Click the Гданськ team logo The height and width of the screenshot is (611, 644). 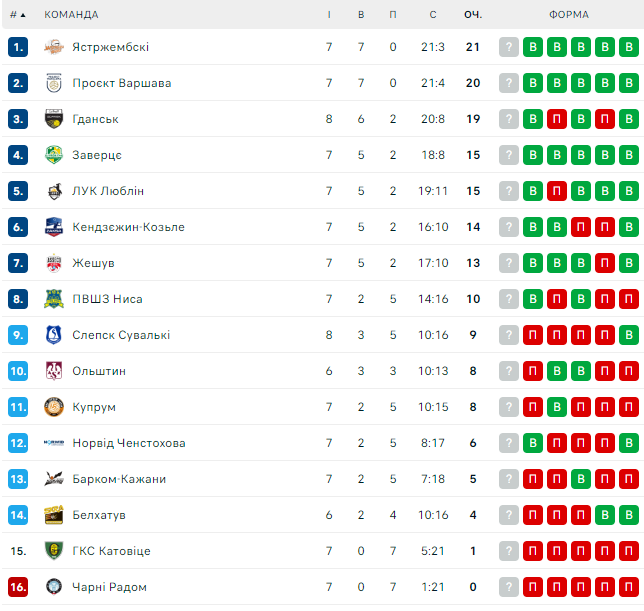(54, 119)
